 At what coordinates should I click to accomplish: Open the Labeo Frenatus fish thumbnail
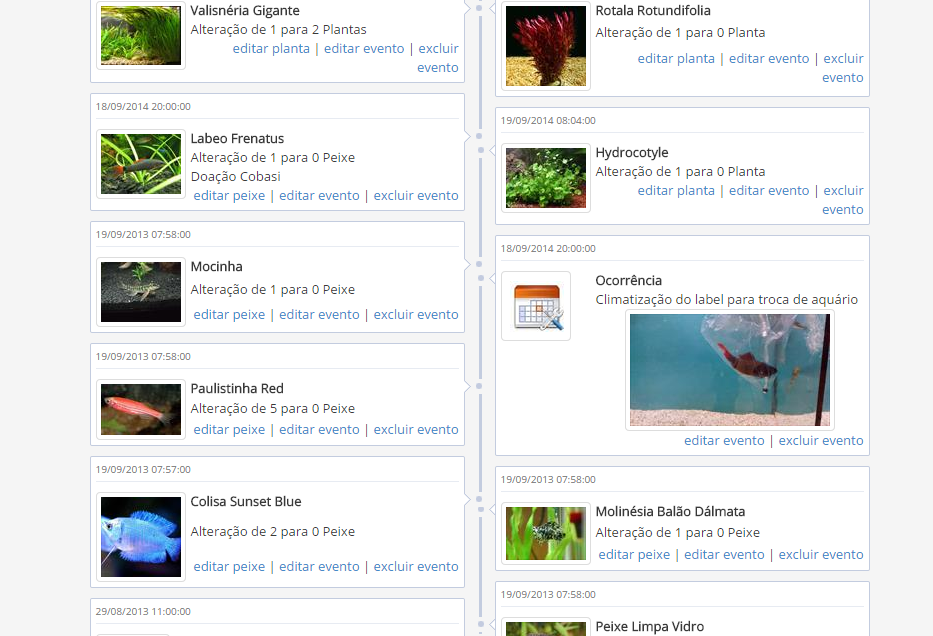141,164
